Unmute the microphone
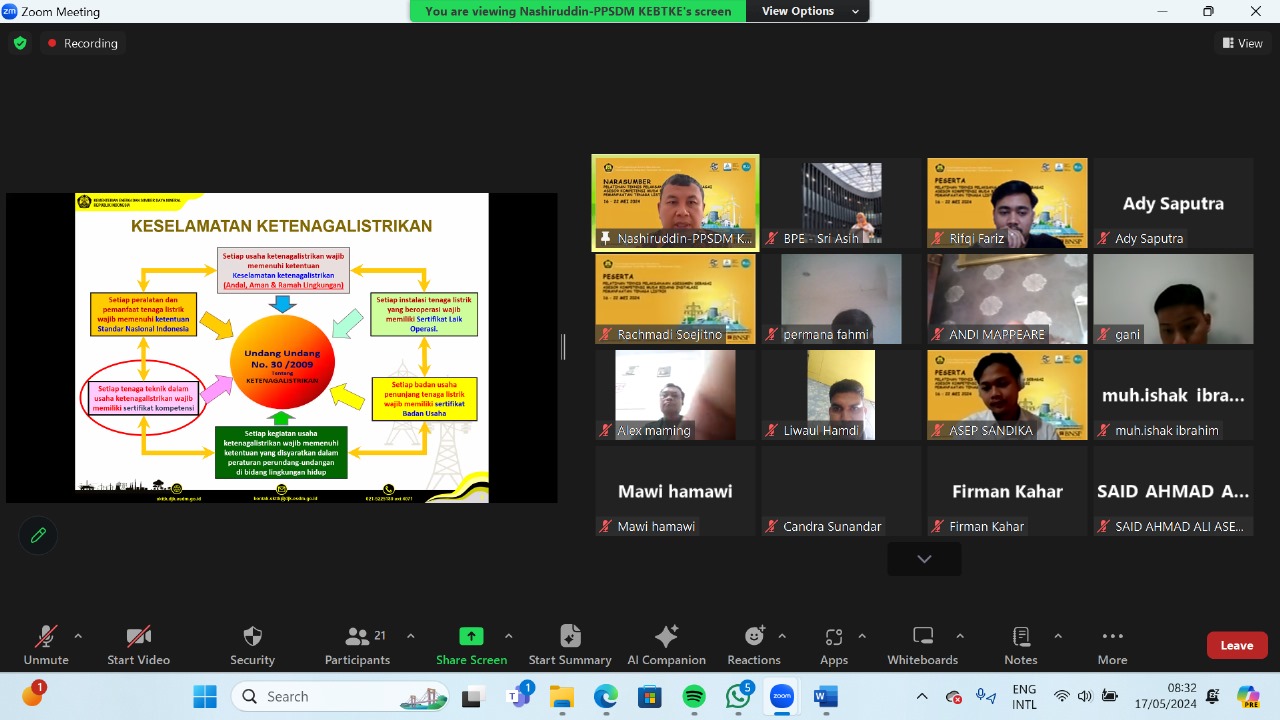This screenshot has width=1280, height=720. click(46, 637)
